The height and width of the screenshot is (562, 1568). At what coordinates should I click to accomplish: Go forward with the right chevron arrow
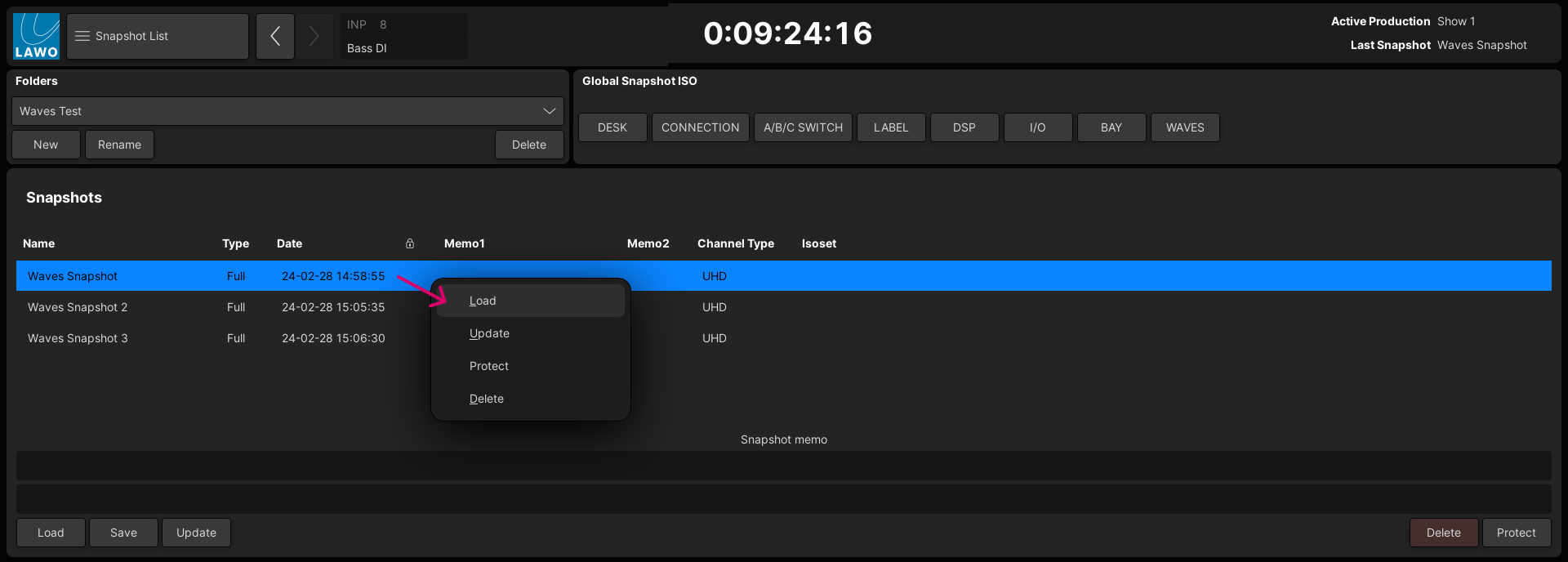pyautogui.click(x=314, y=37)
